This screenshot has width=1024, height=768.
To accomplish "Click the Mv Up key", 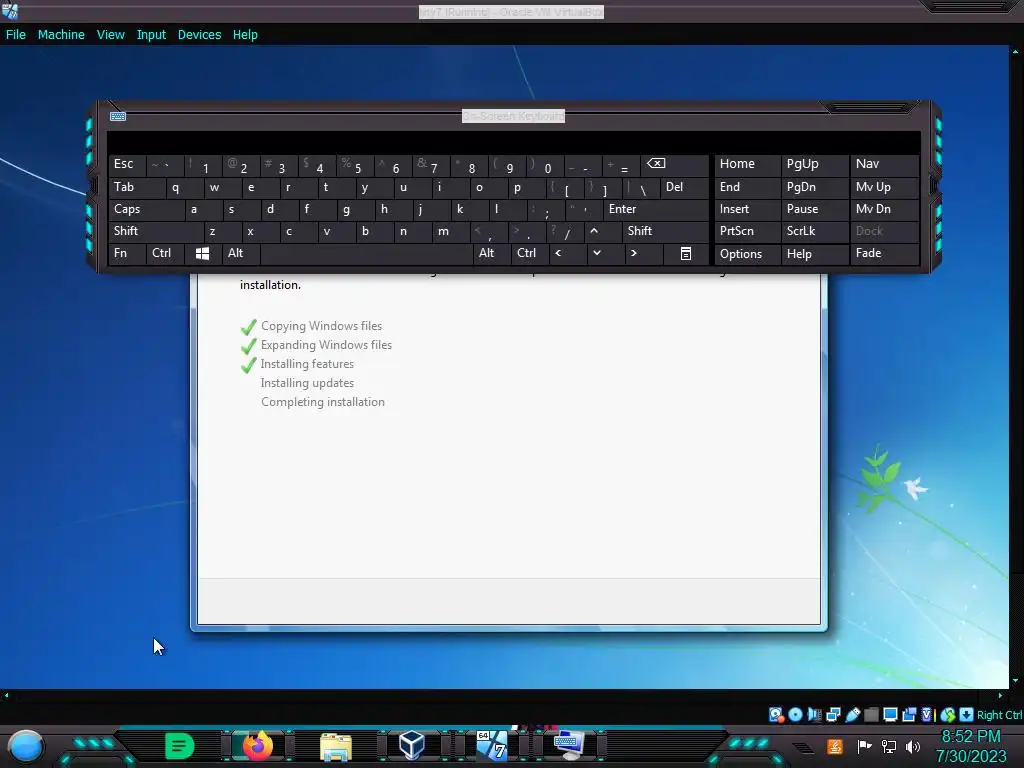I will pos(884,187).
